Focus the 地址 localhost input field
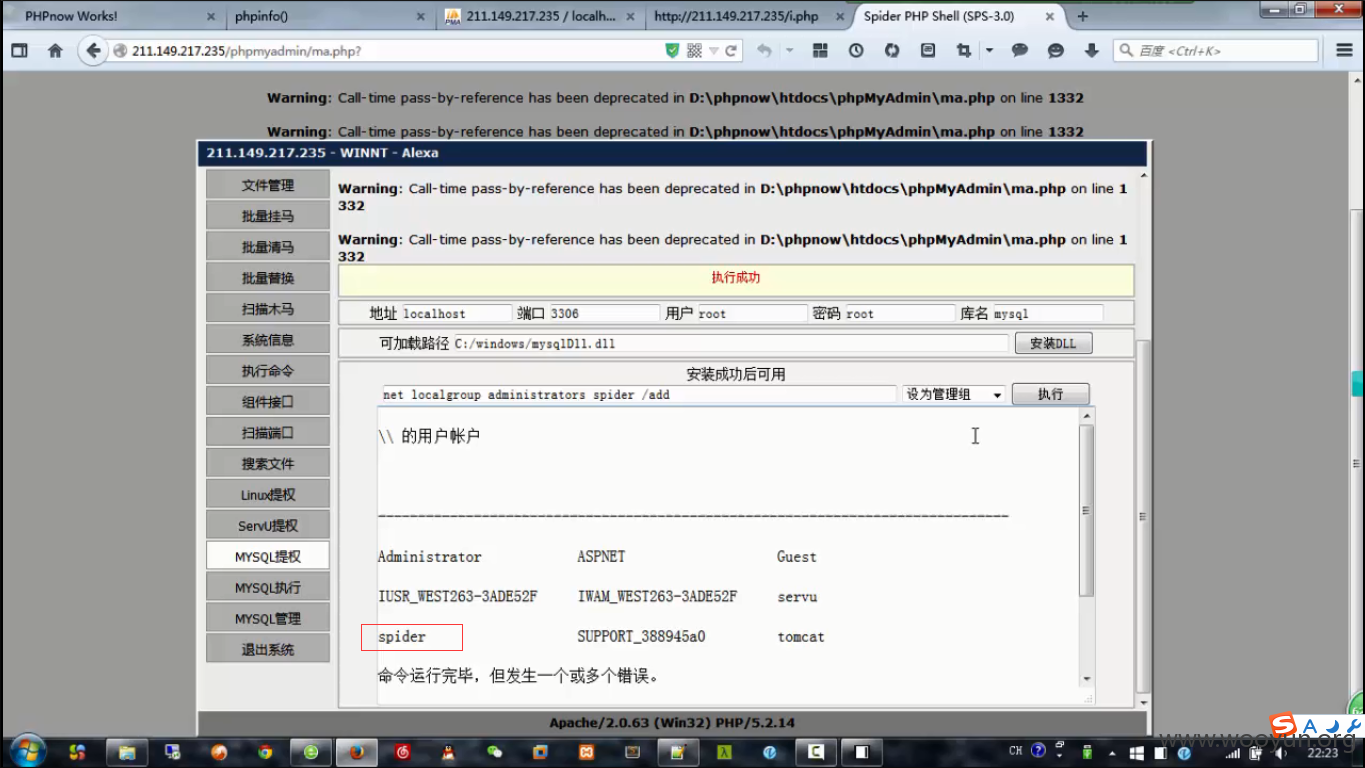The height and width of the screenshot is (768, 1365). [456, 313]
